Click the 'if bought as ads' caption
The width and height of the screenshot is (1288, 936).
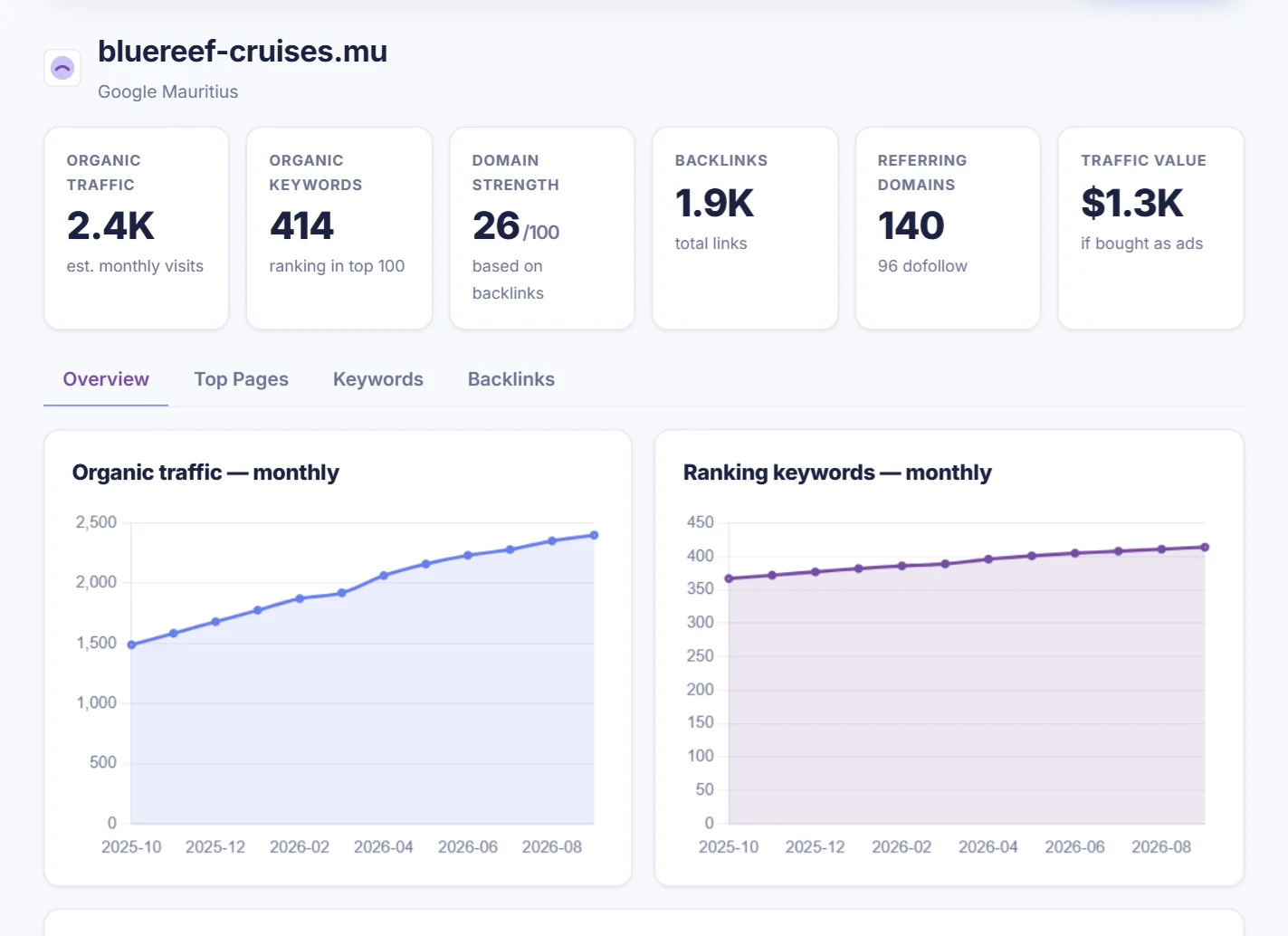point(1141,244)
